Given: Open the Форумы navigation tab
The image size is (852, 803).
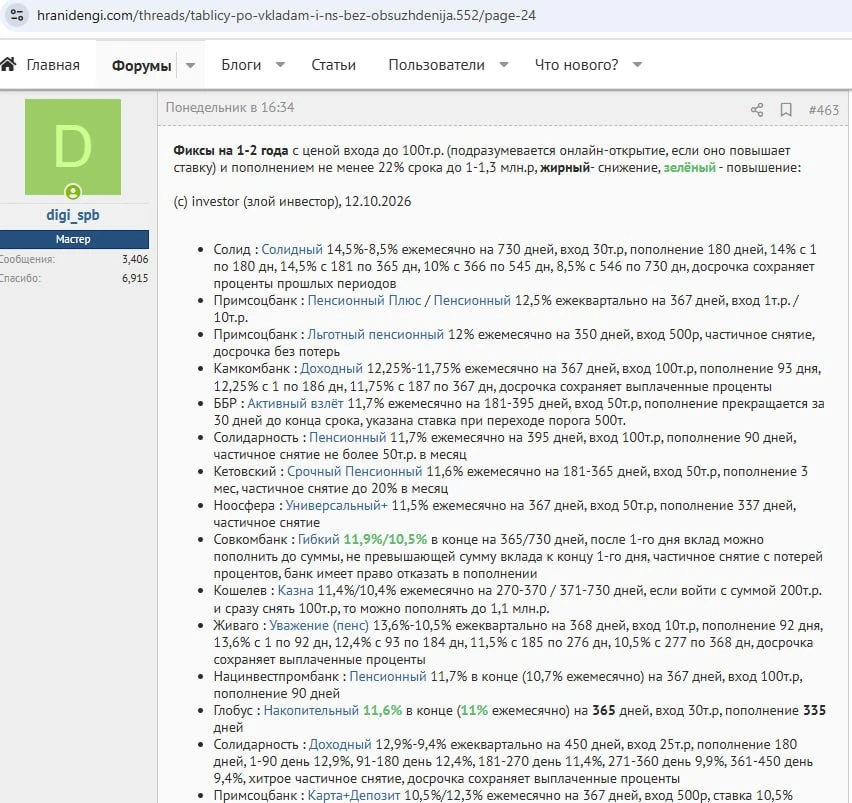Looking at the screenshot, I should point(141,66).
